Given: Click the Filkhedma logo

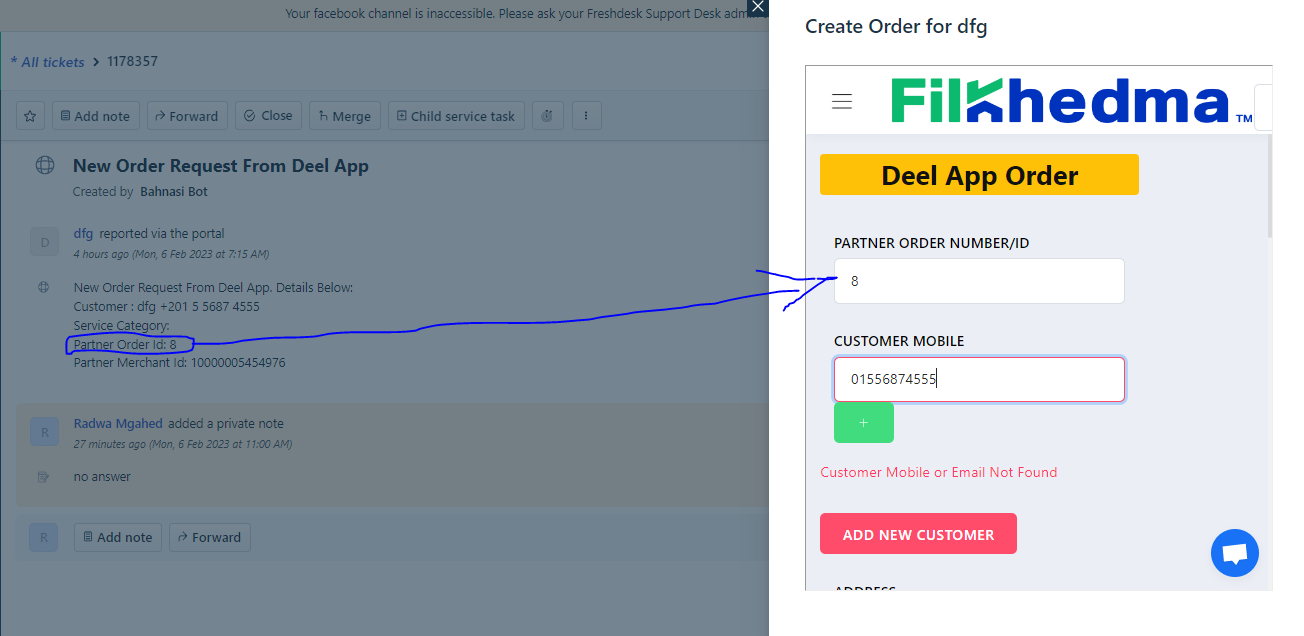Looking at the screenshot, I should tap(1071, 102).
